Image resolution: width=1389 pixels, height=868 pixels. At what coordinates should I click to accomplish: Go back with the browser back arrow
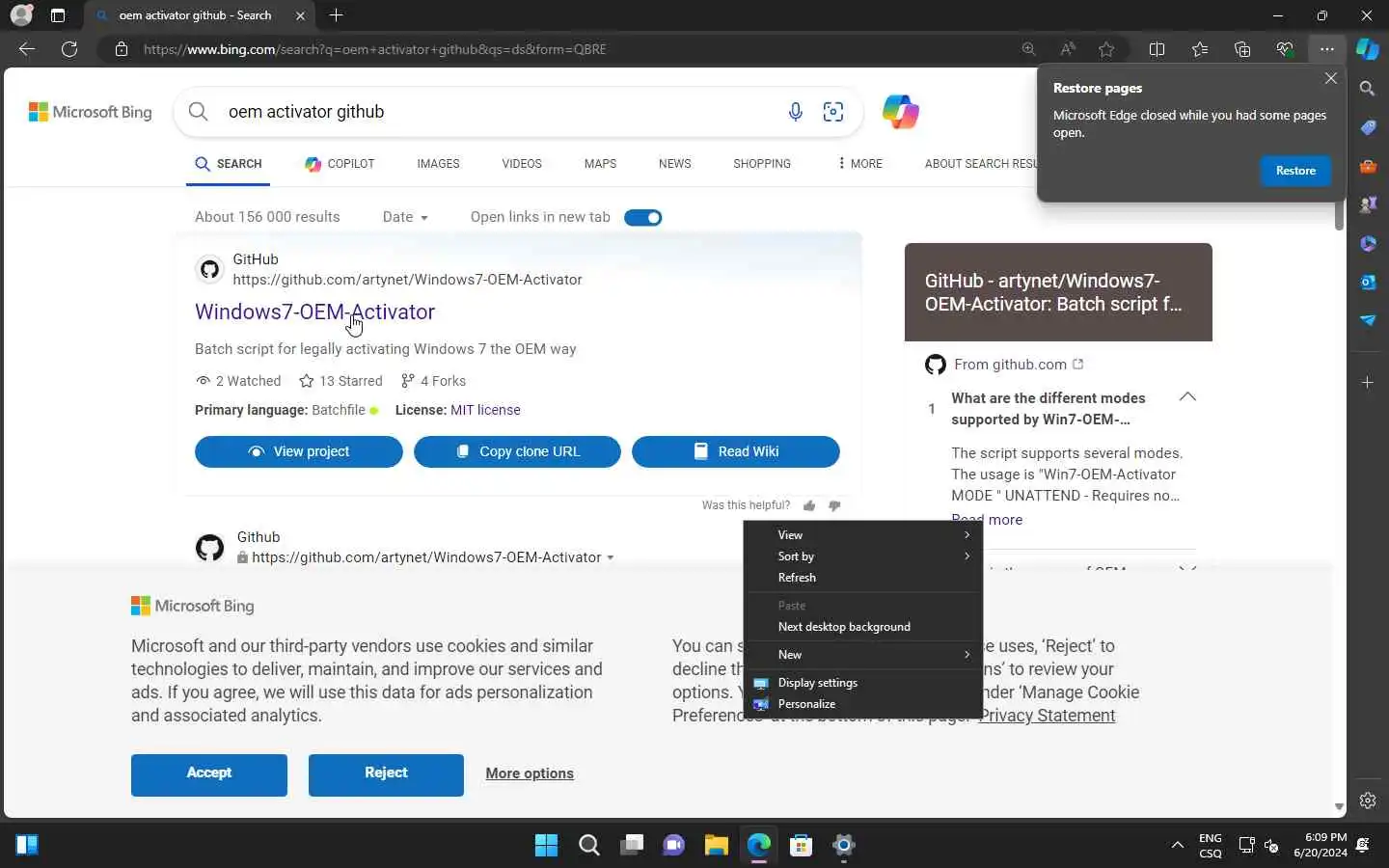pyautogui.click(x=27, y=49)
